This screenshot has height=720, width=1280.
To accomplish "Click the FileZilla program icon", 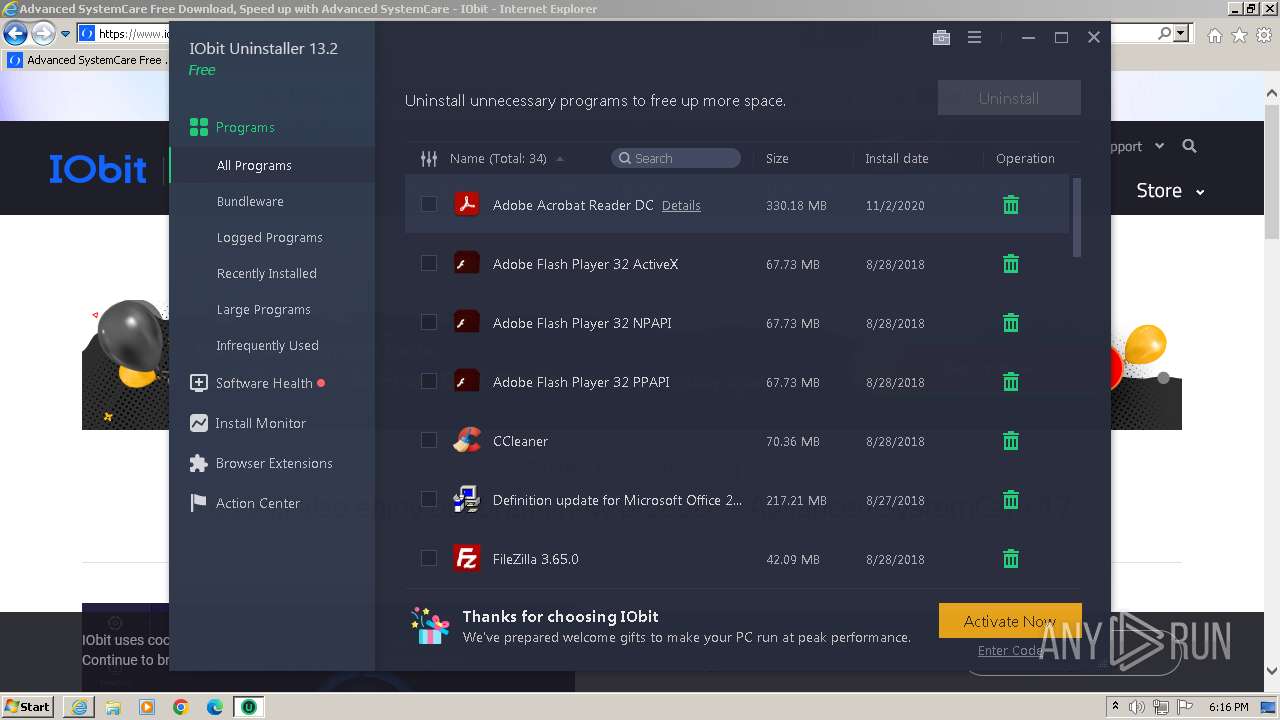I will pyautogui.click(x=466, y=558).
